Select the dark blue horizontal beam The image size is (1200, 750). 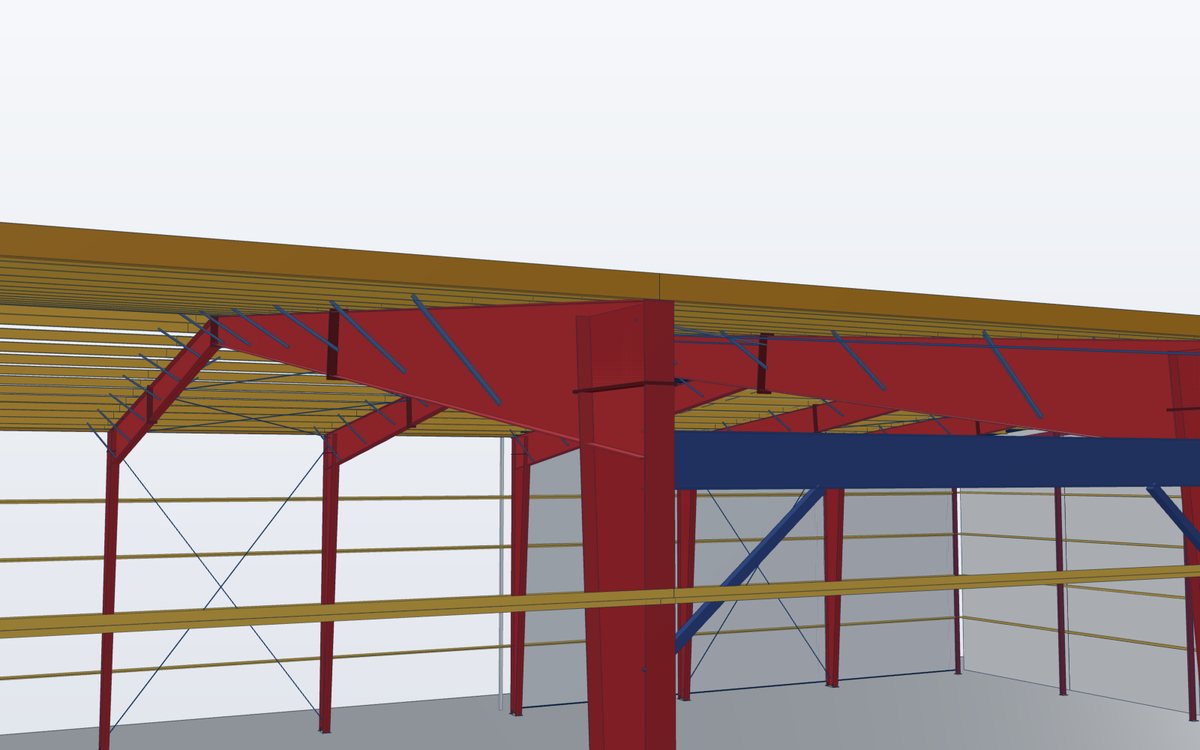point(937,461)
